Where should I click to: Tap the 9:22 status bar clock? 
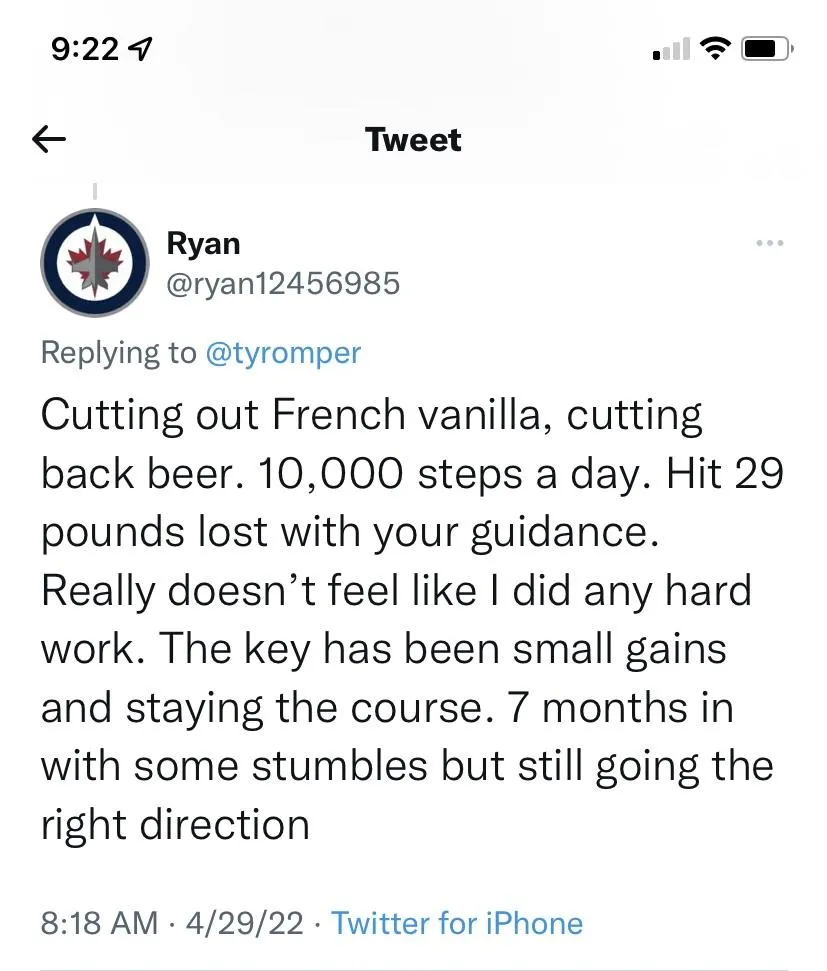[84, 49]
